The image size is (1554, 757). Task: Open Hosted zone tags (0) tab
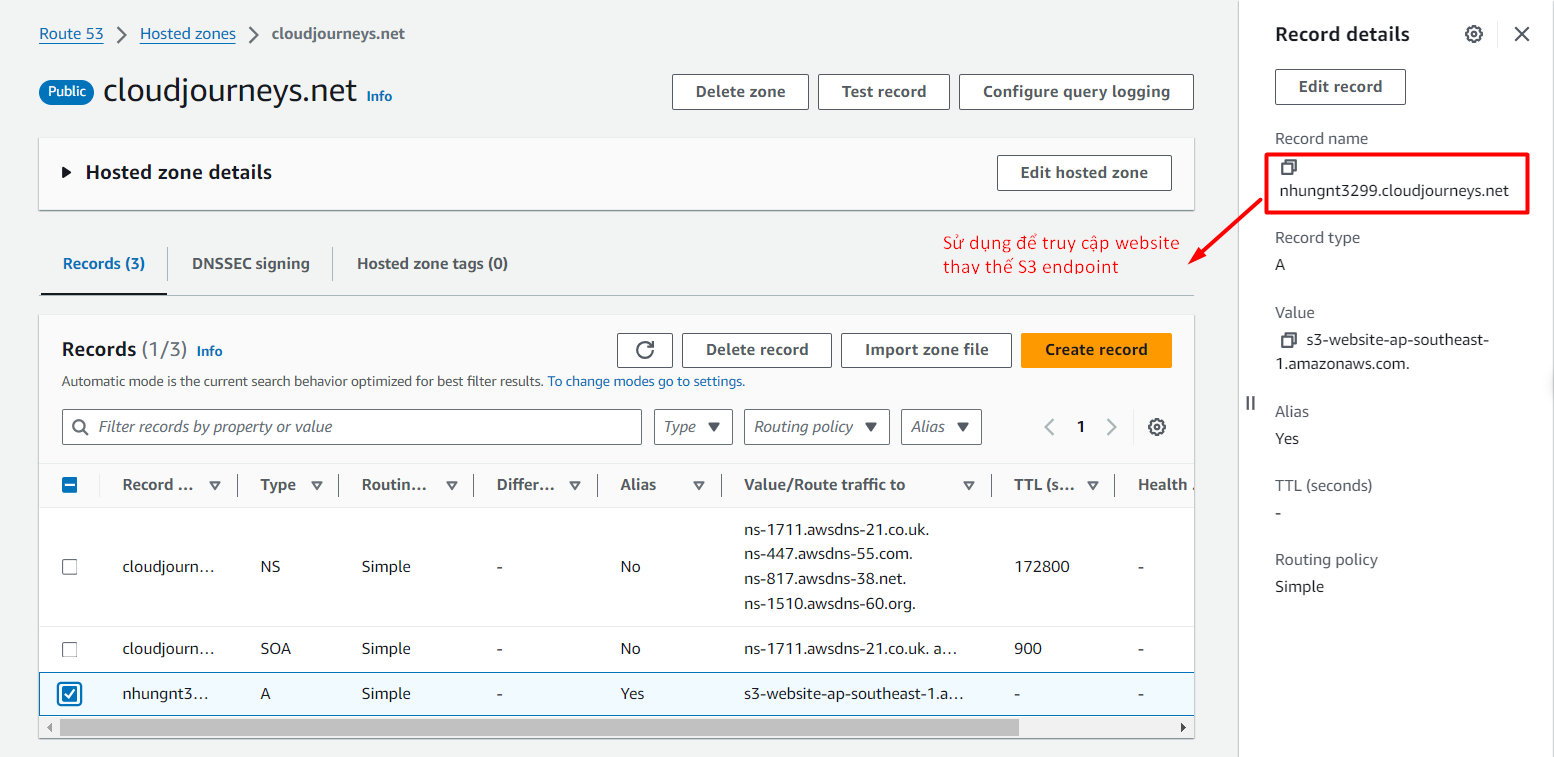click(432, 264)
